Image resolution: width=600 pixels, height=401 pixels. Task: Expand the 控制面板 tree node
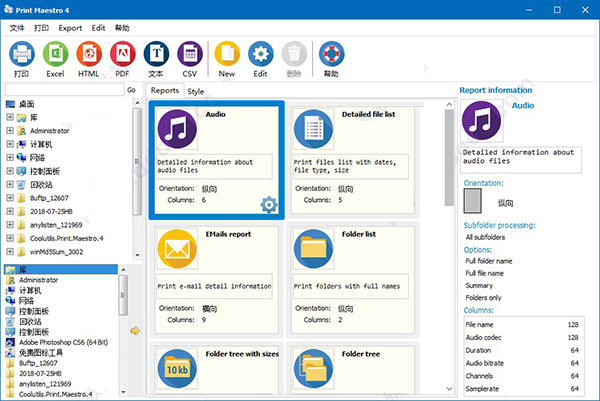point(10,171)
